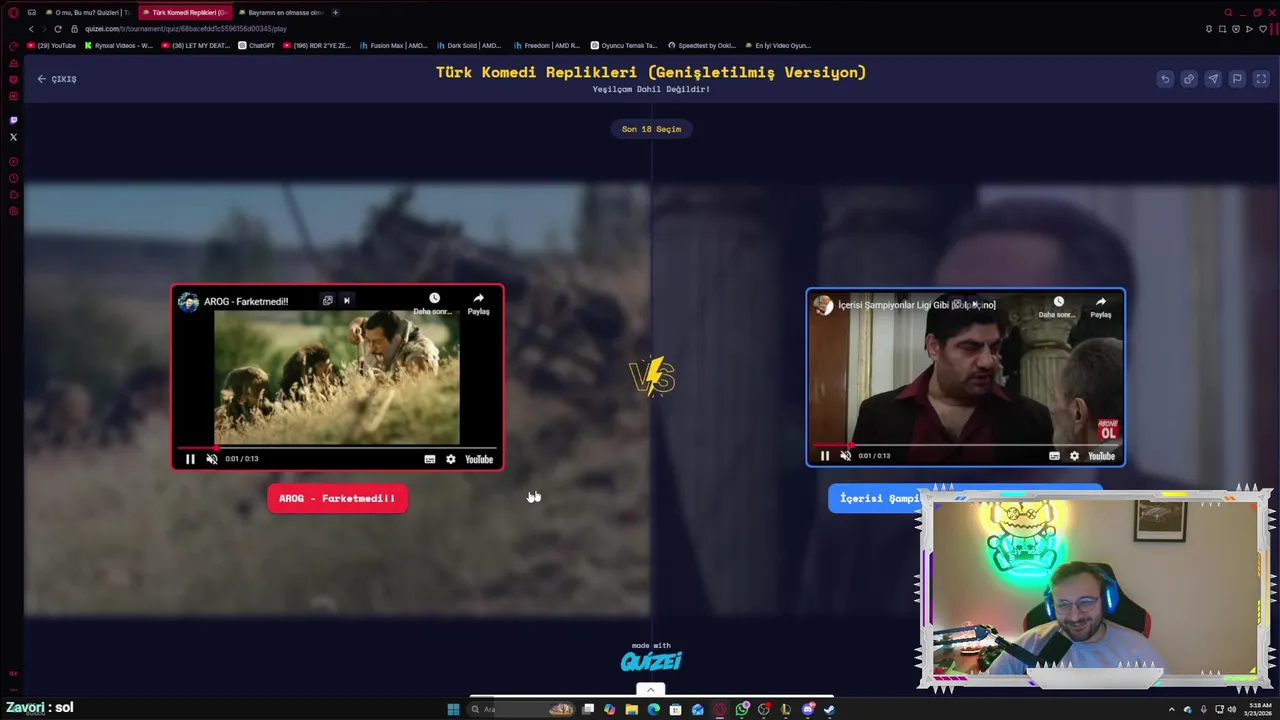
Task: Open X in the Opera sidebar
Action: [13, 137]
